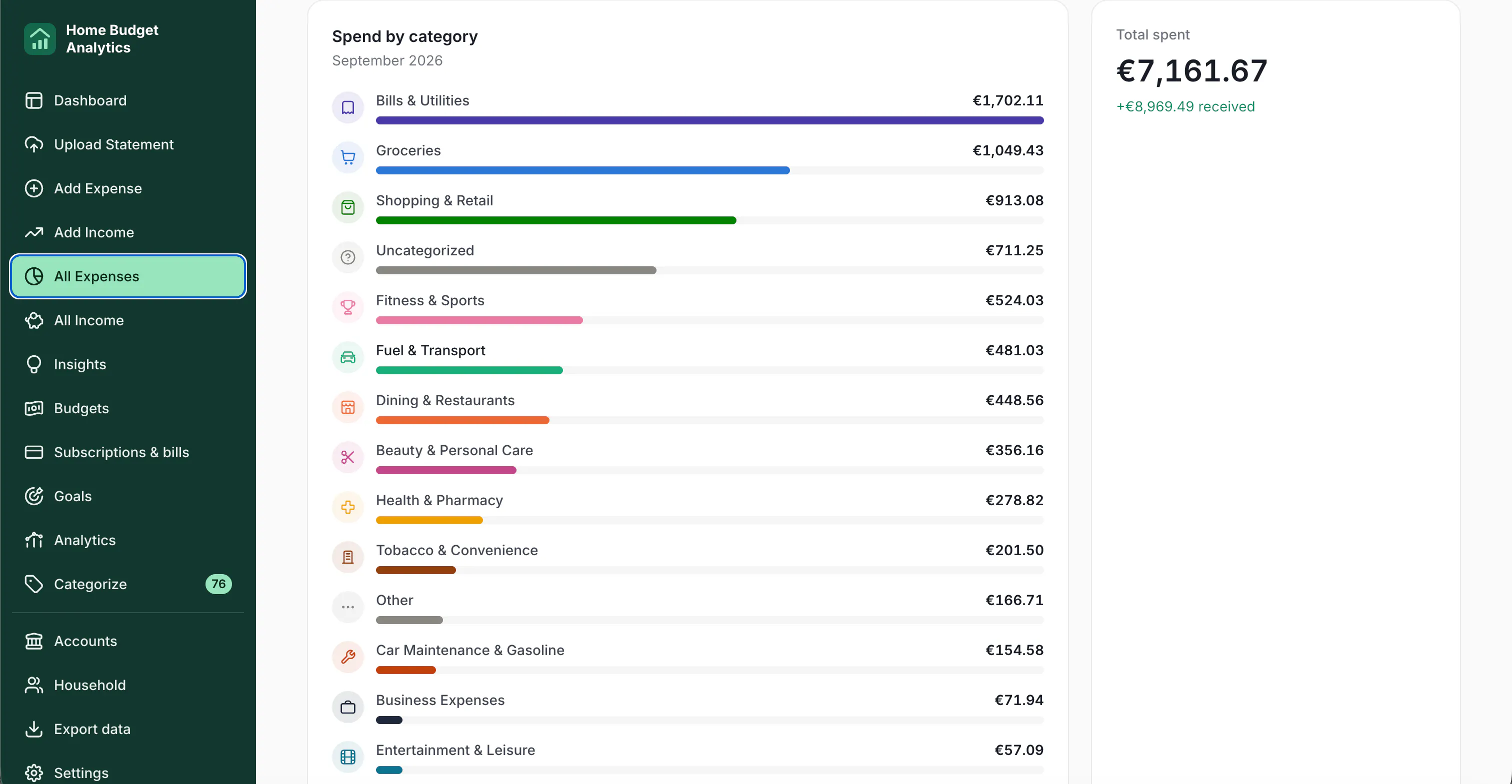The image size is (1512, 784).
Task: Click the Entertainment & Leisure film icon
Action: click(348, 757)
